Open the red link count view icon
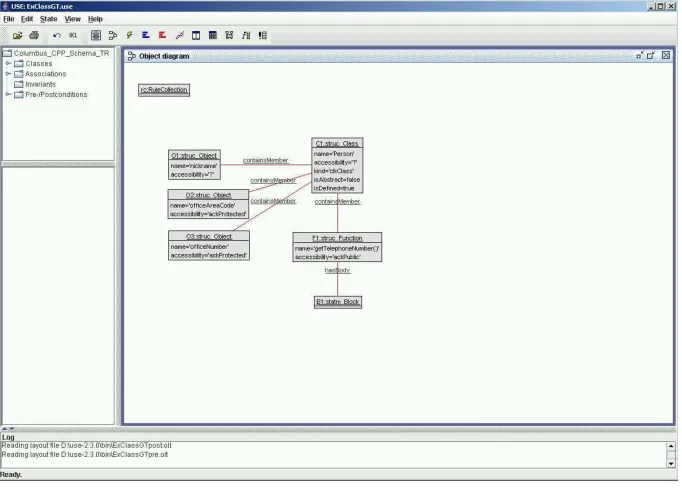Screen dimensions: 682x488 tap(162, 35)
